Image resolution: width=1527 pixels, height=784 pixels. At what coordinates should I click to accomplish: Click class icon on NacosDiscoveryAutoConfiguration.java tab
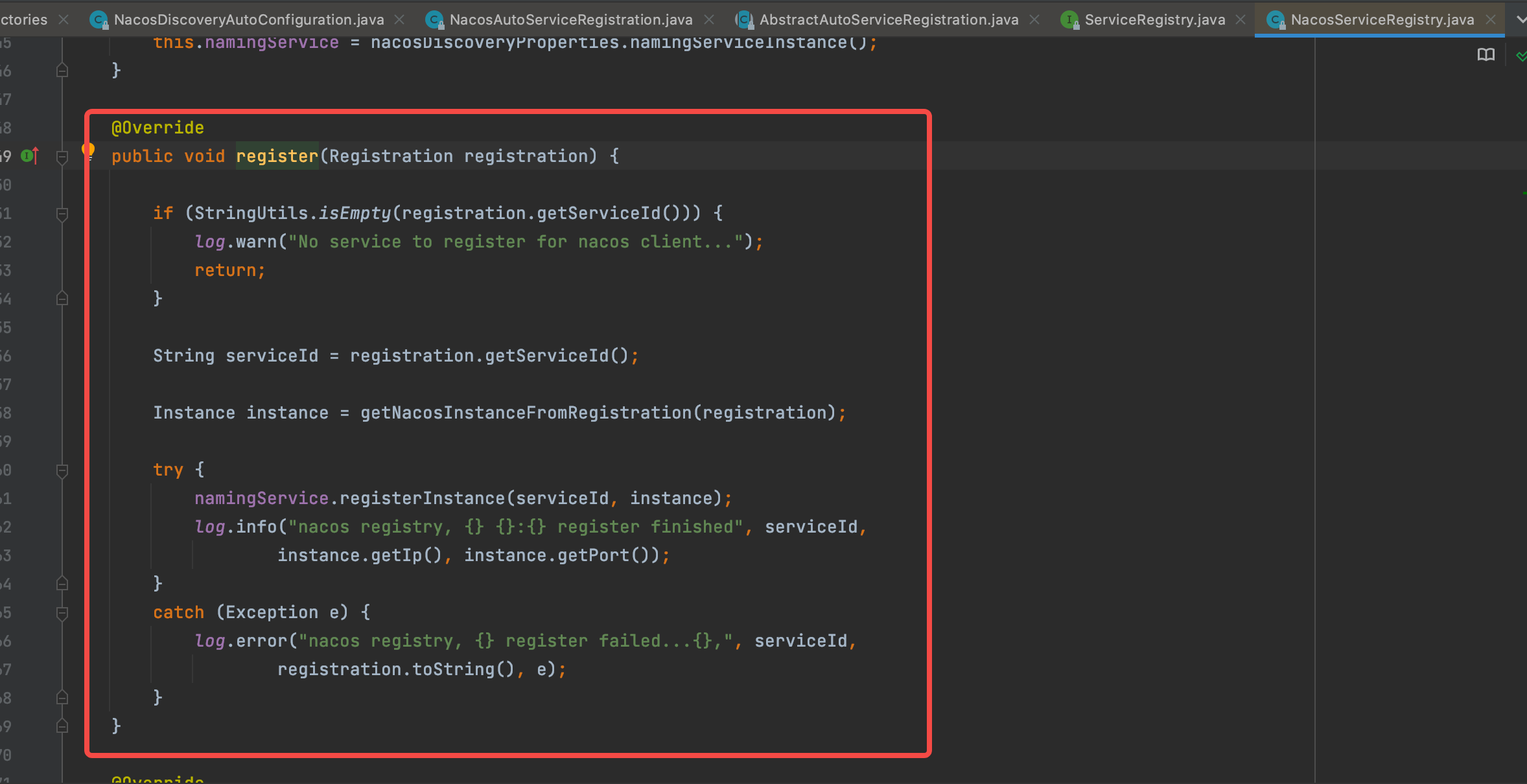(99, 20)
